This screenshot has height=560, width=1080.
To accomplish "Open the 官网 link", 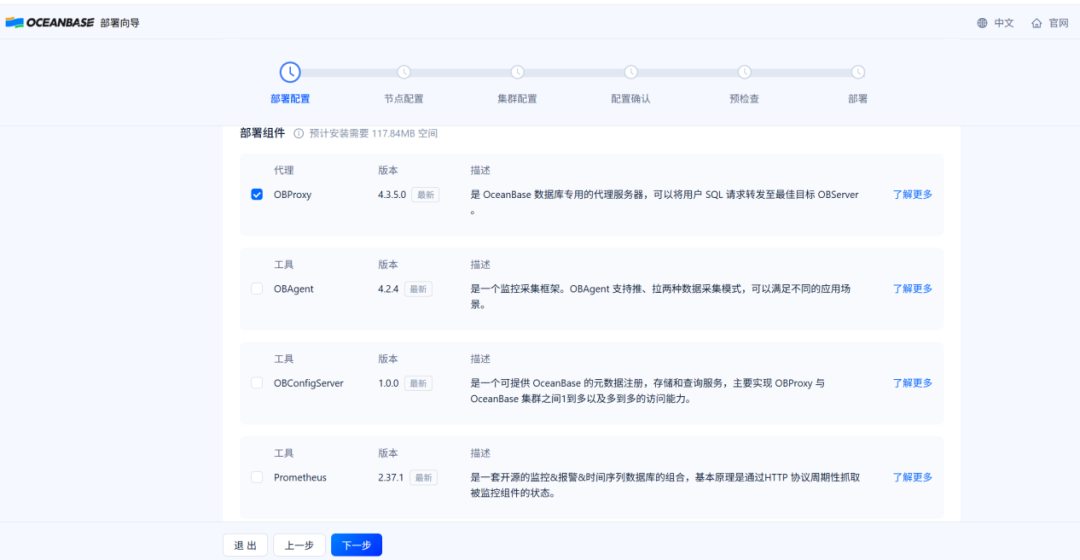I will click(1059, 23).
